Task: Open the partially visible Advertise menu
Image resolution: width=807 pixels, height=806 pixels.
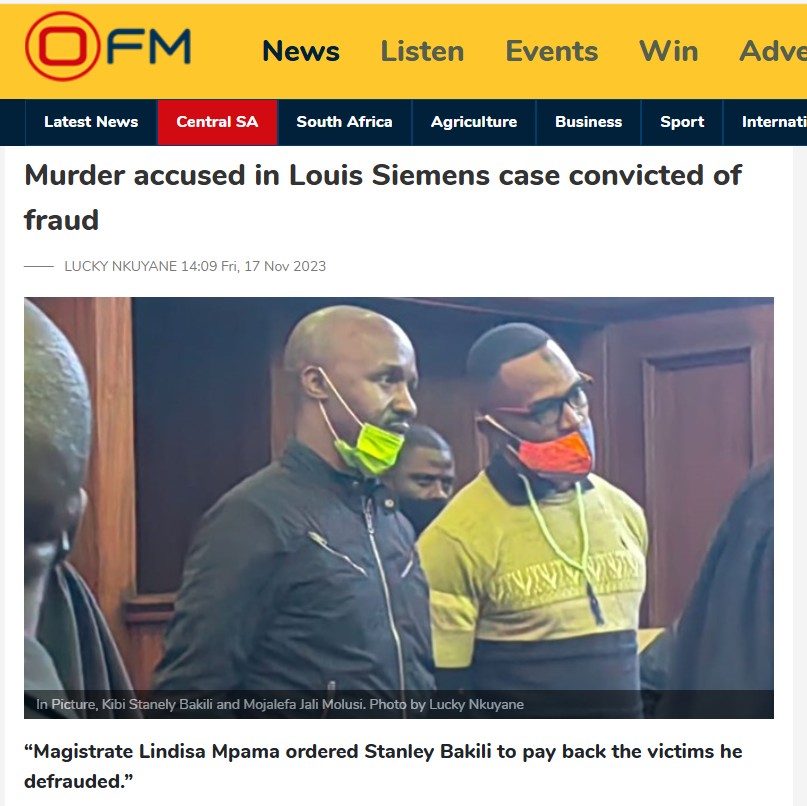Action: point(773,51)
